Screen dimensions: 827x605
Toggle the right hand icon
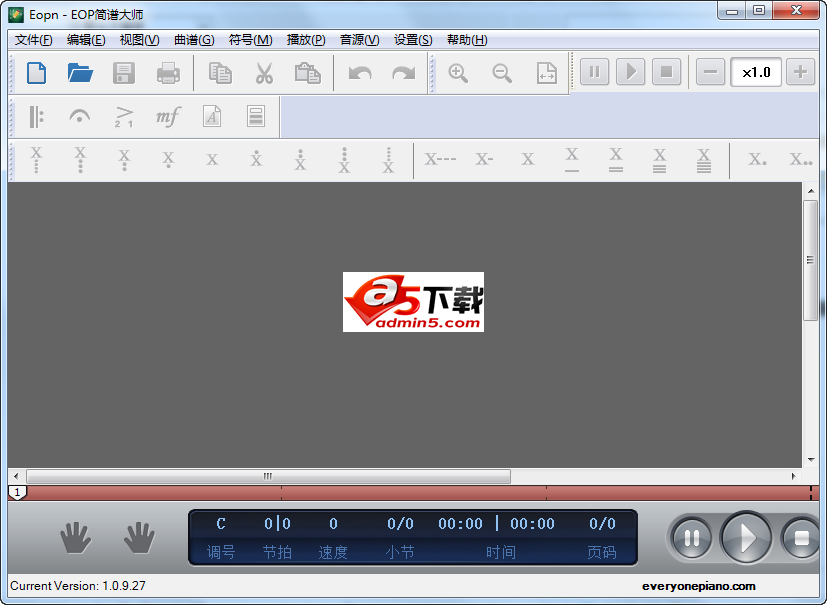point(139,537)
